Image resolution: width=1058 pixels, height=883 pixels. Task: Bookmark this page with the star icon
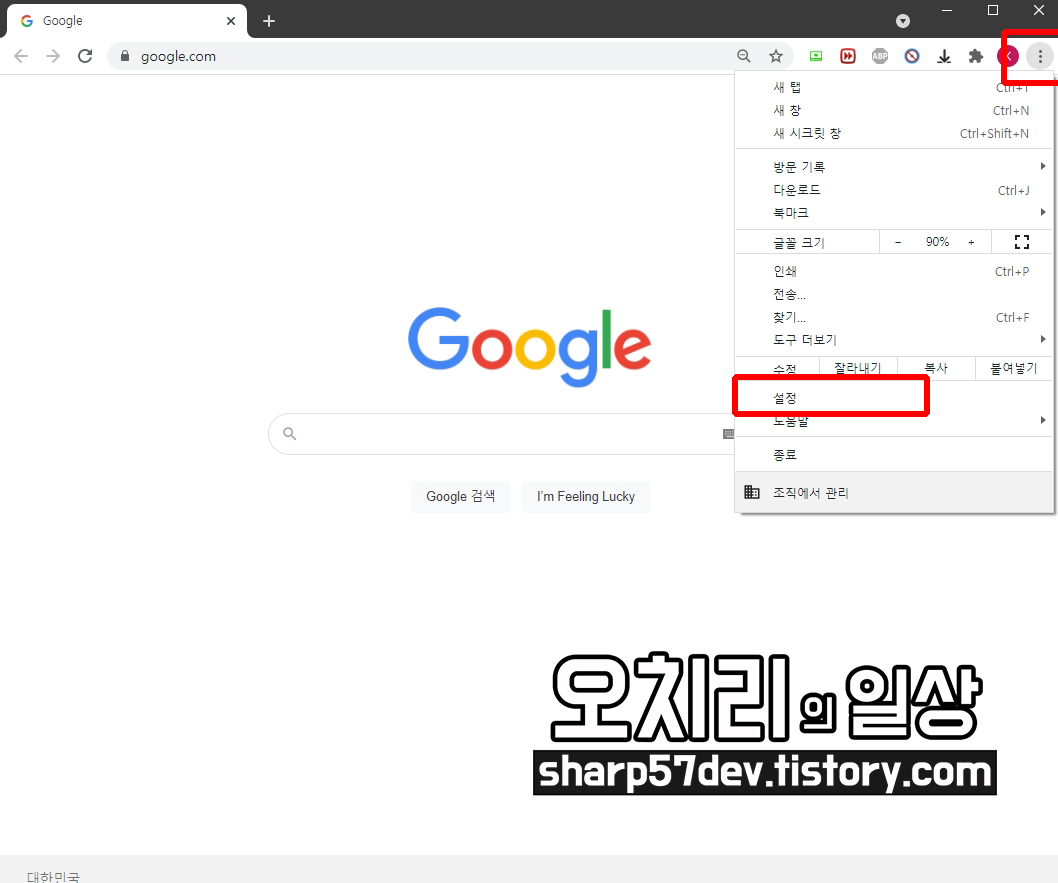[776, 56]
